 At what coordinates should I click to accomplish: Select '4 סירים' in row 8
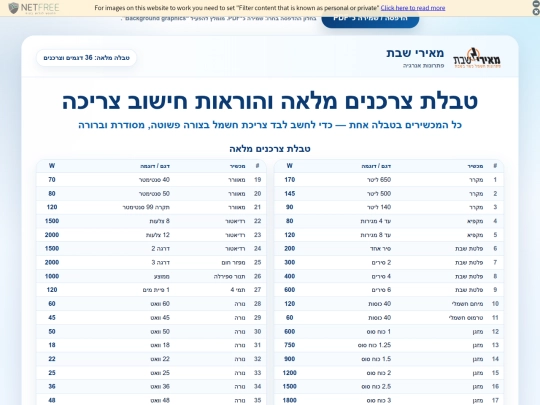coord(381,276)
